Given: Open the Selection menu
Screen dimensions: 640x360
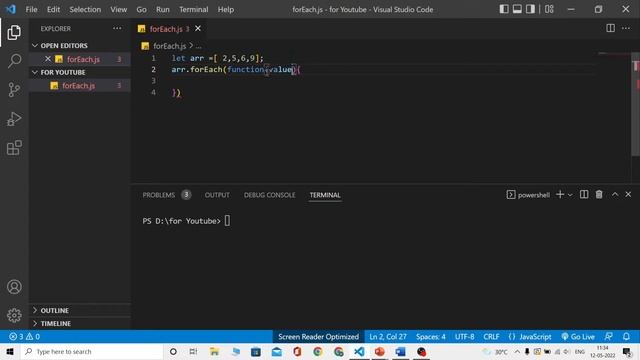Looking at the screenshot, I should [85, 9].
